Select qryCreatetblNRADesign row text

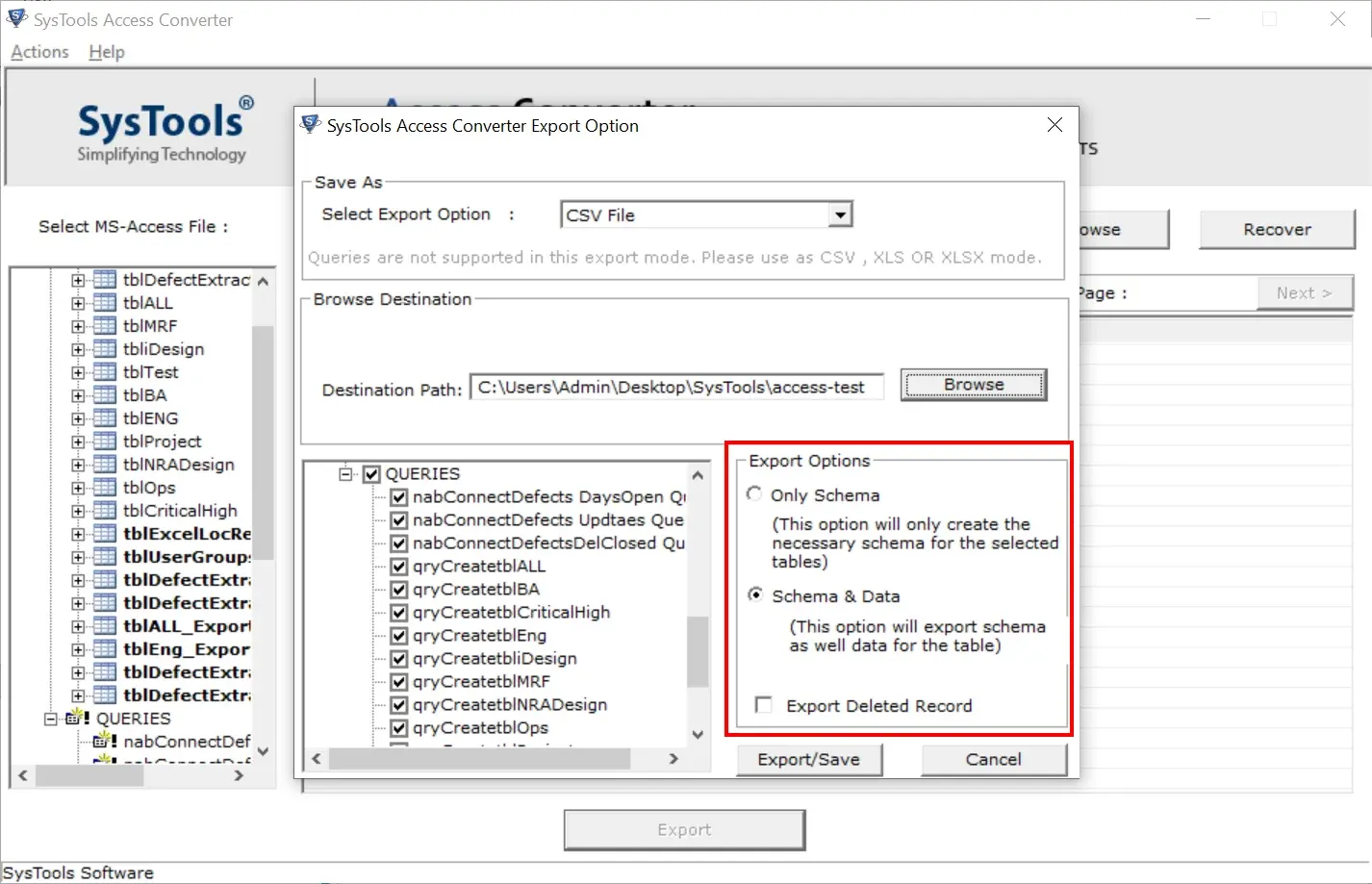tap(510, 705)
